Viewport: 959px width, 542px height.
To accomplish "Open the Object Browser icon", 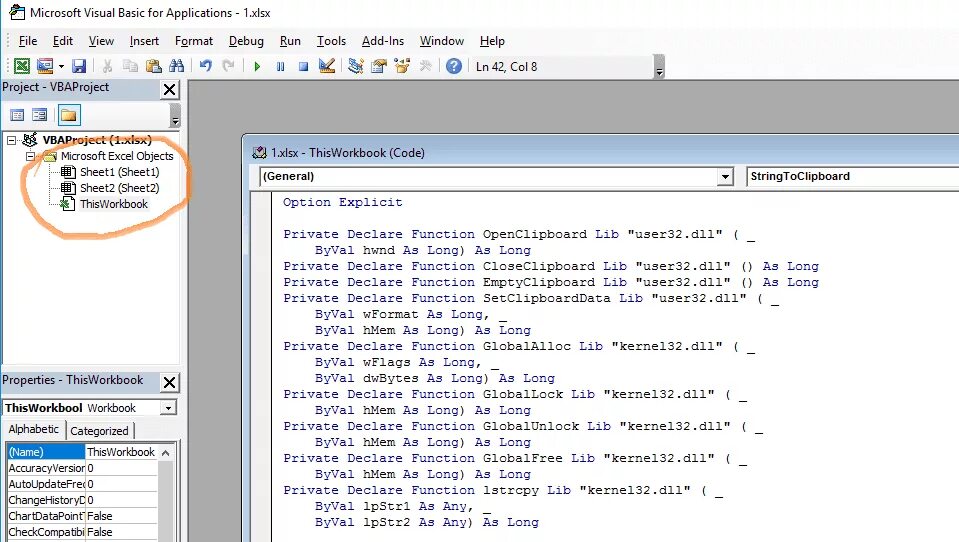I will coord(402,66).
